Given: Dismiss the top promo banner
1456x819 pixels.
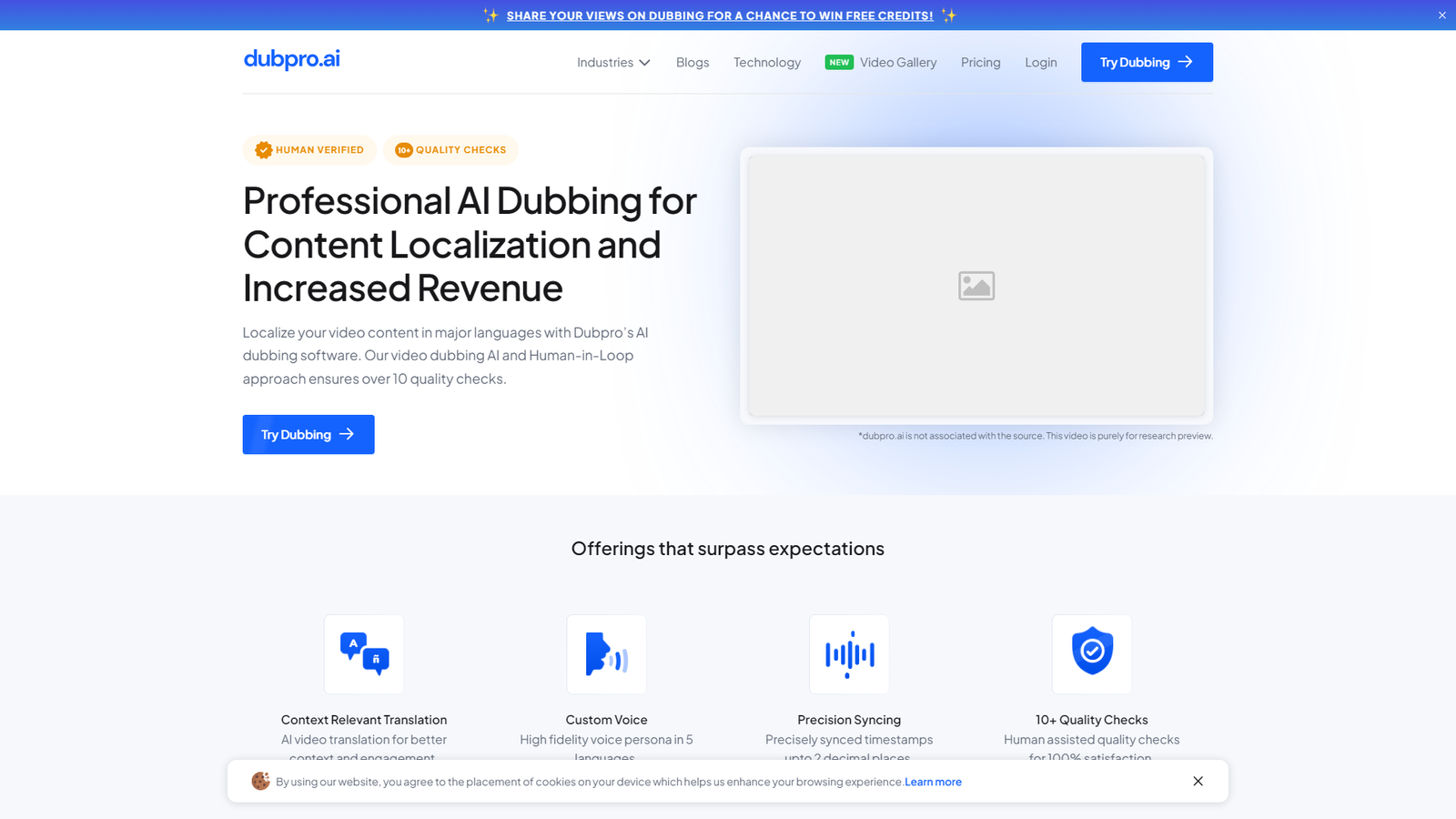Looking at the screenshot, I should pyautogui.click(x=1442, y=15).
